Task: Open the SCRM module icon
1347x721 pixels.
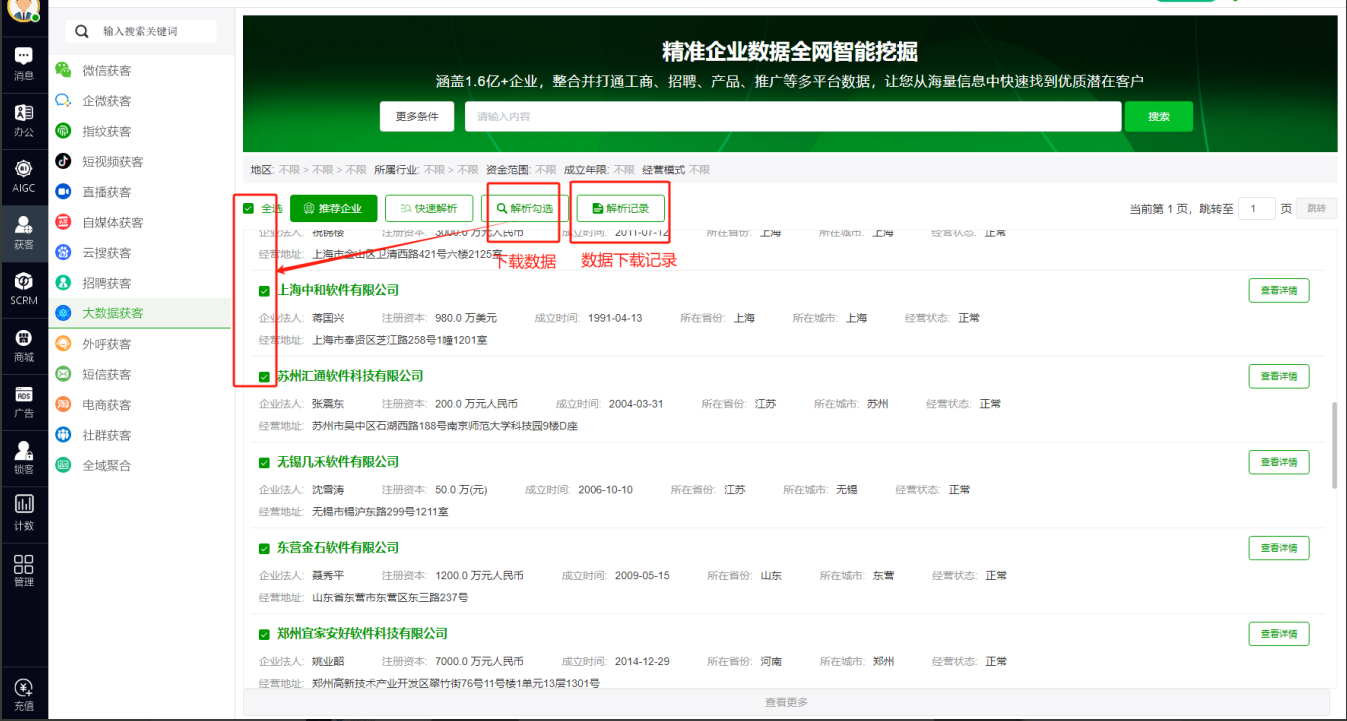Action: [24, 288]
